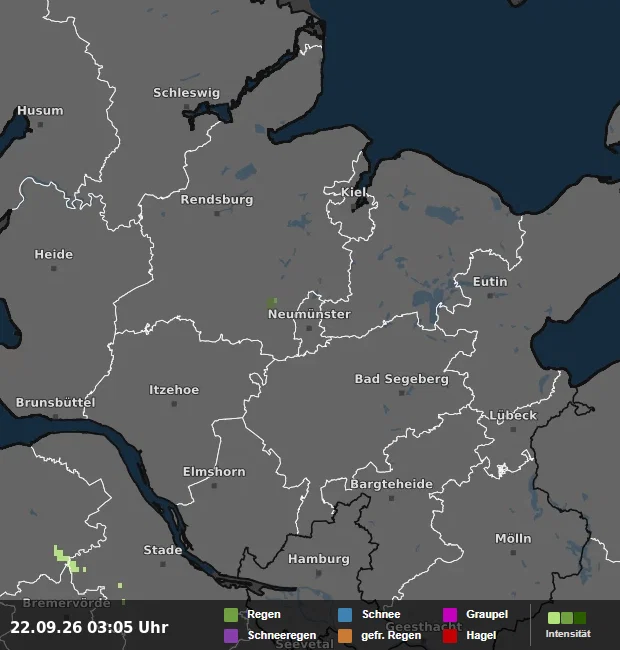Click the orange gefr. Regen legend swatch
Image resolution: width=620 pixels, height=650 pixels.
click(x=345, y=636)
